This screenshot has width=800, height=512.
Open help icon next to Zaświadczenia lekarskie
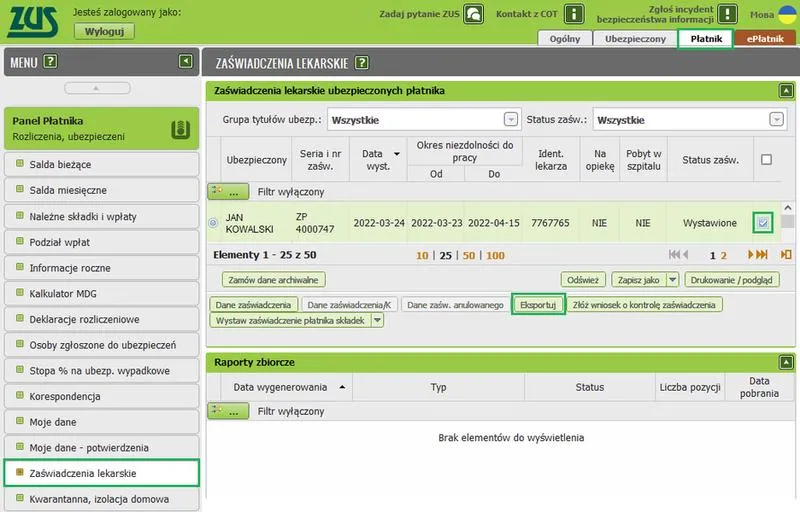click(x=361, y=62)
